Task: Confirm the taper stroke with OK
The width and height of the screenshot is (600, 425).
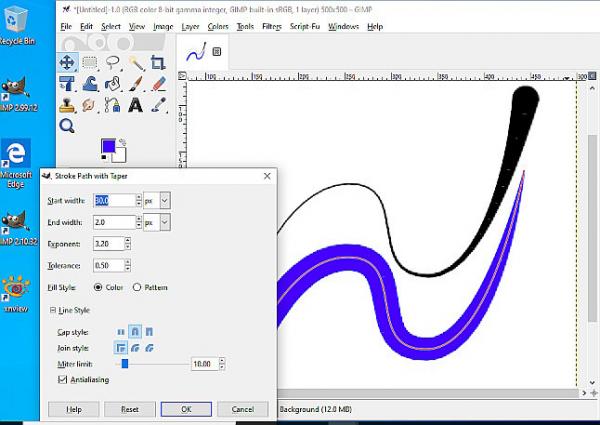Action: pos(186,409)
